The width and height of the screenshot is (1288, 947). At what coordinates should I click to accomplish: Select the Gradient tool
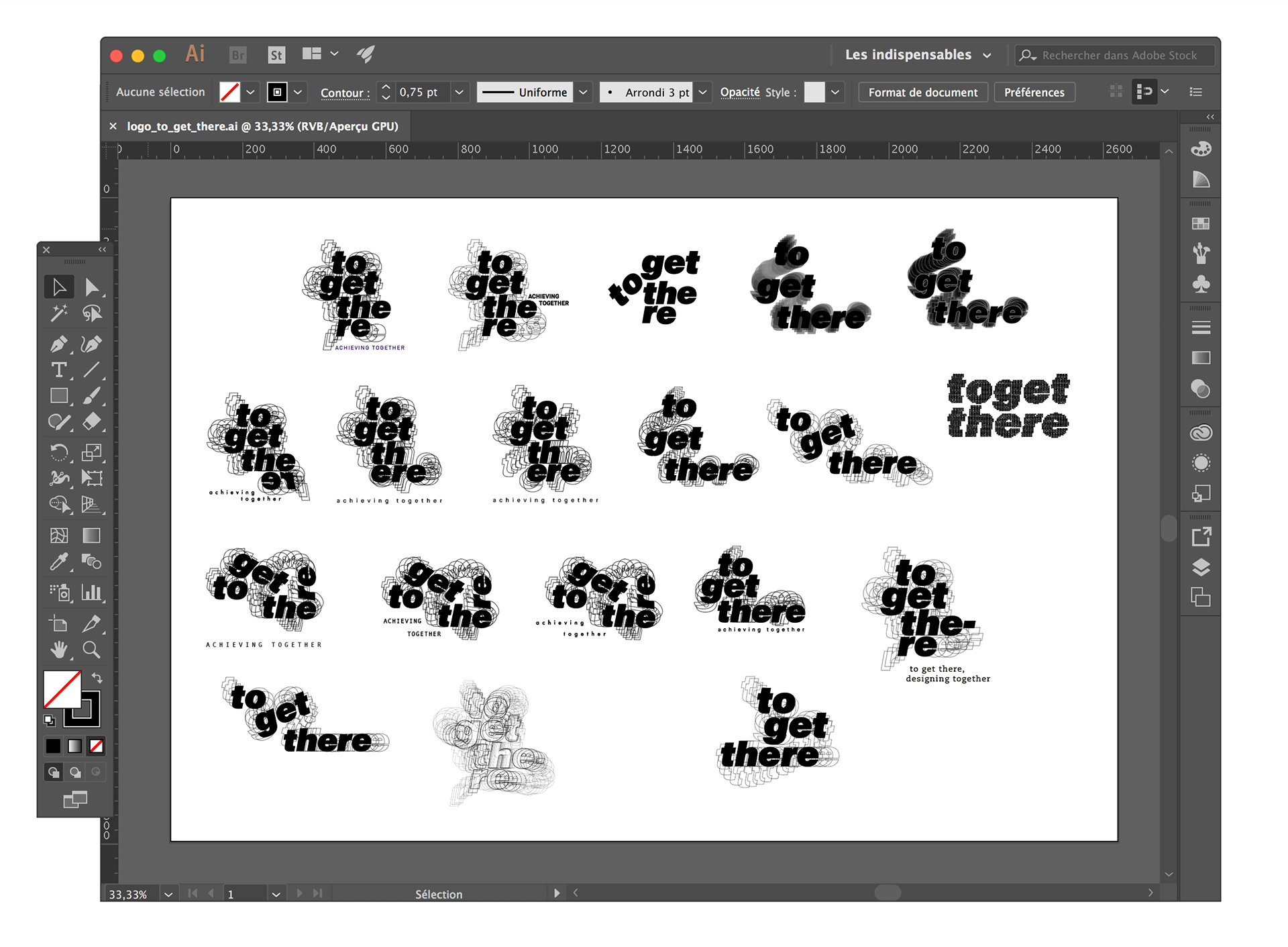tap(91, 536)
